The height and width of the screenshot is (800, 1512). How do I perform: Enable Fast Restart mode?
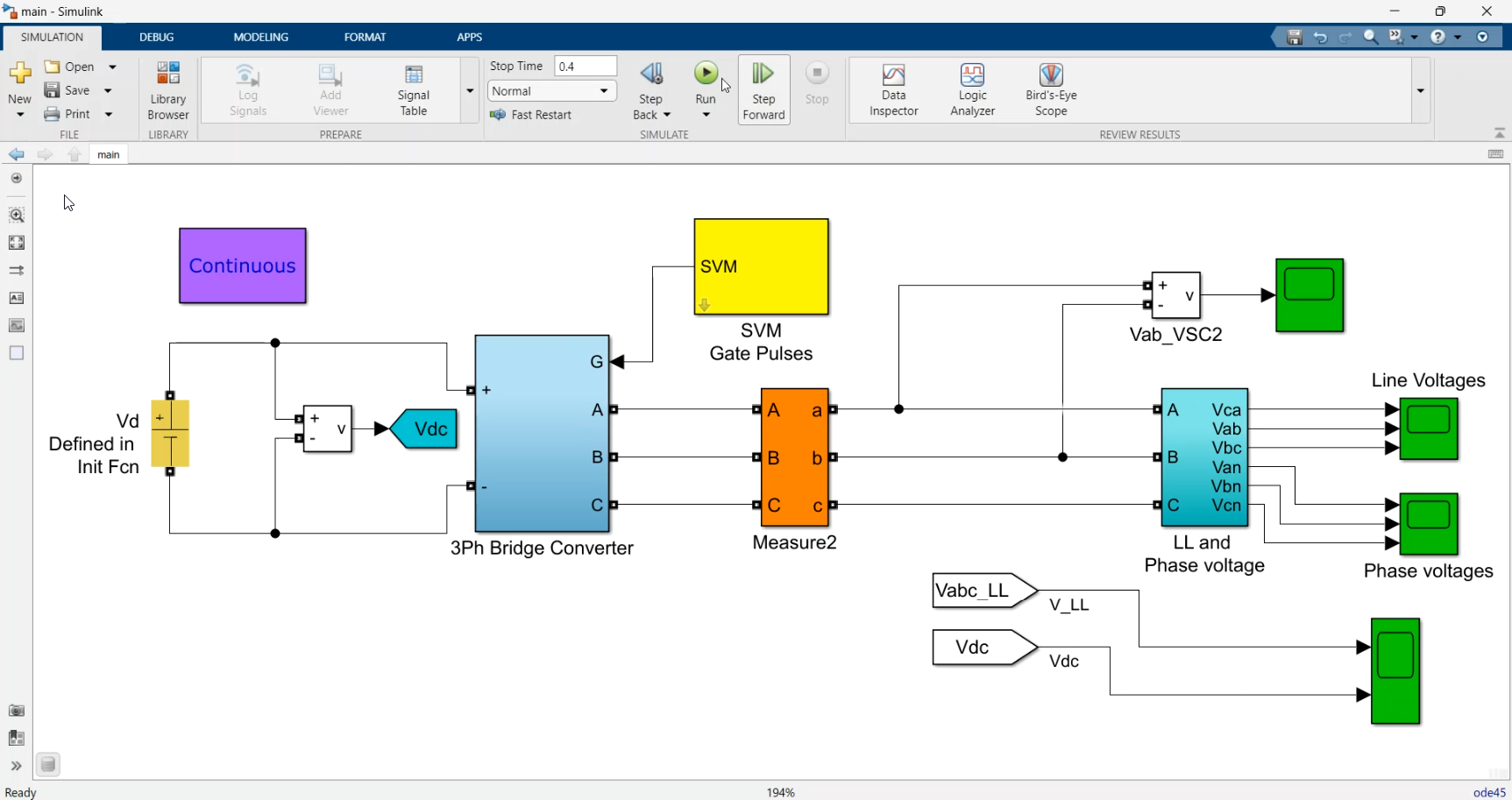532,114
